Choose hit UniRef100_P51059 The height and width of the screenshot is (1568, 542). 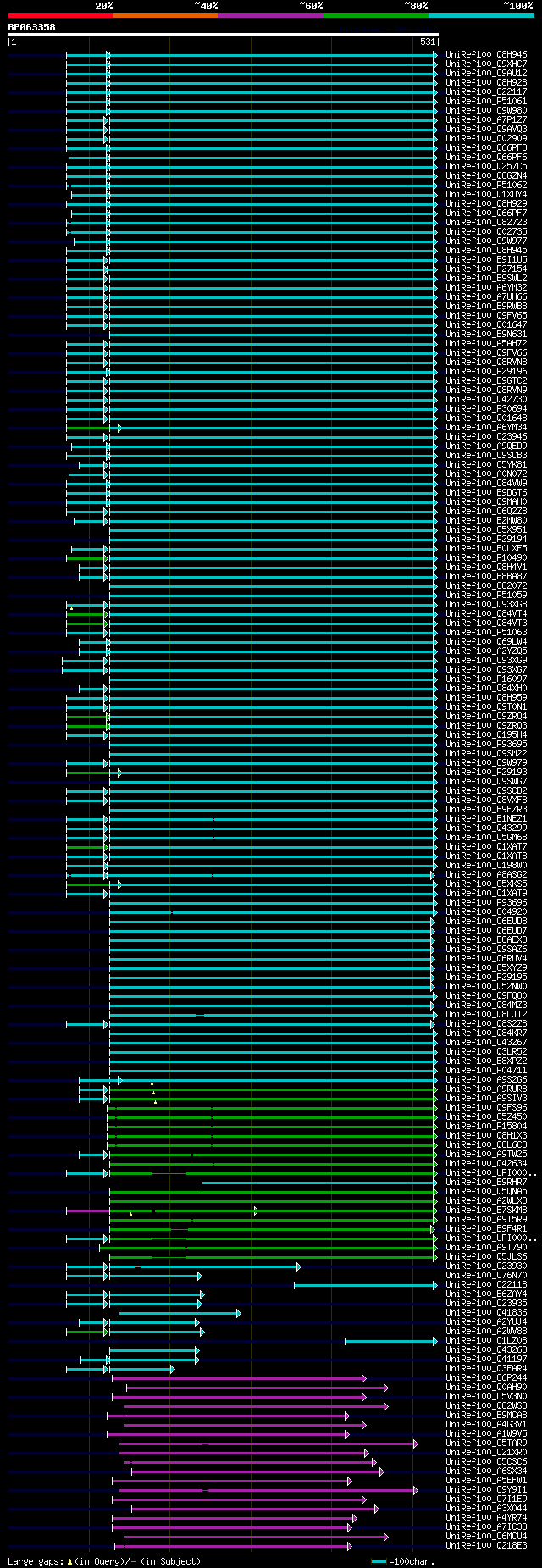(486, 596)
